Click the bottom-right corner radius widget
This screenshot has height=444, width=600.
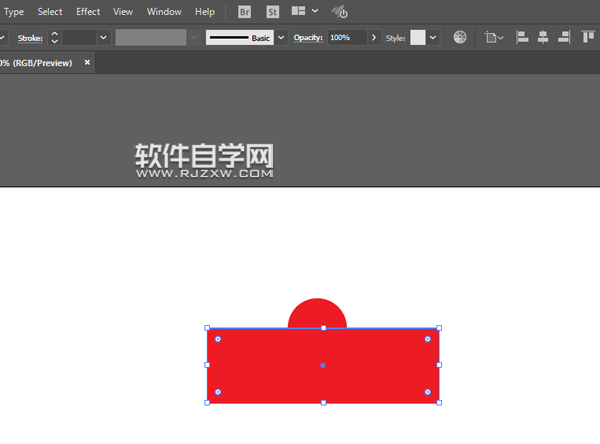(428, 392)
